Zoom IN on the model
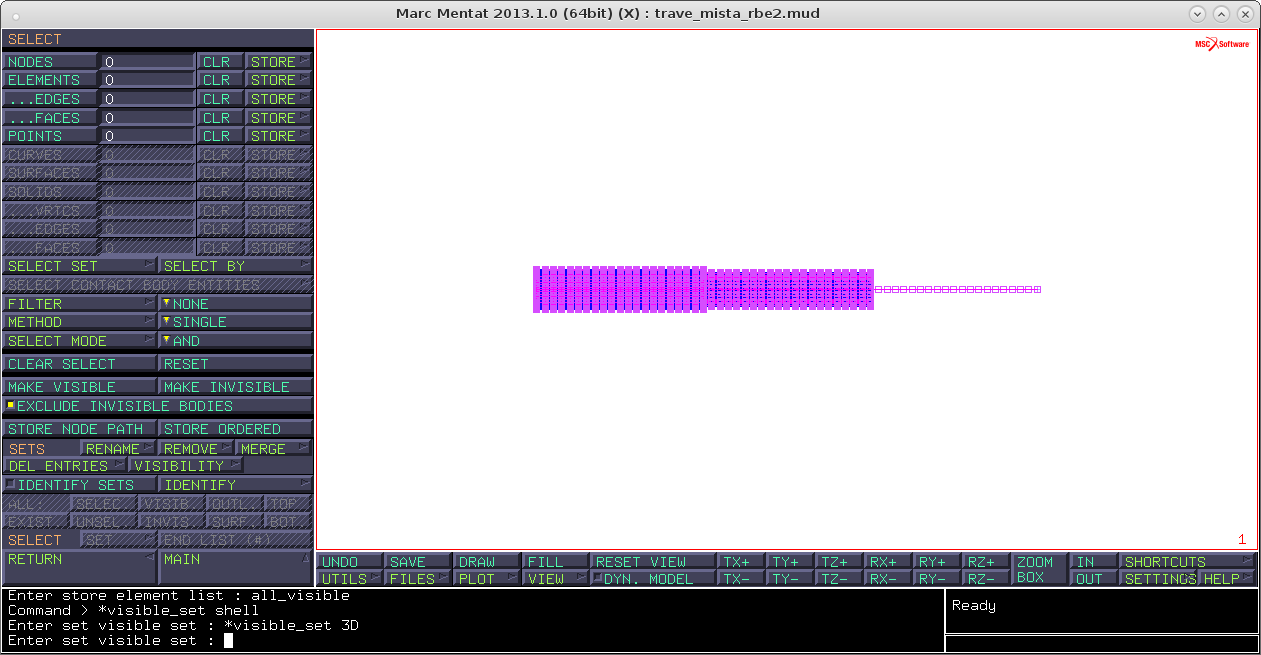The image size is (1261, 655). 1093,562
